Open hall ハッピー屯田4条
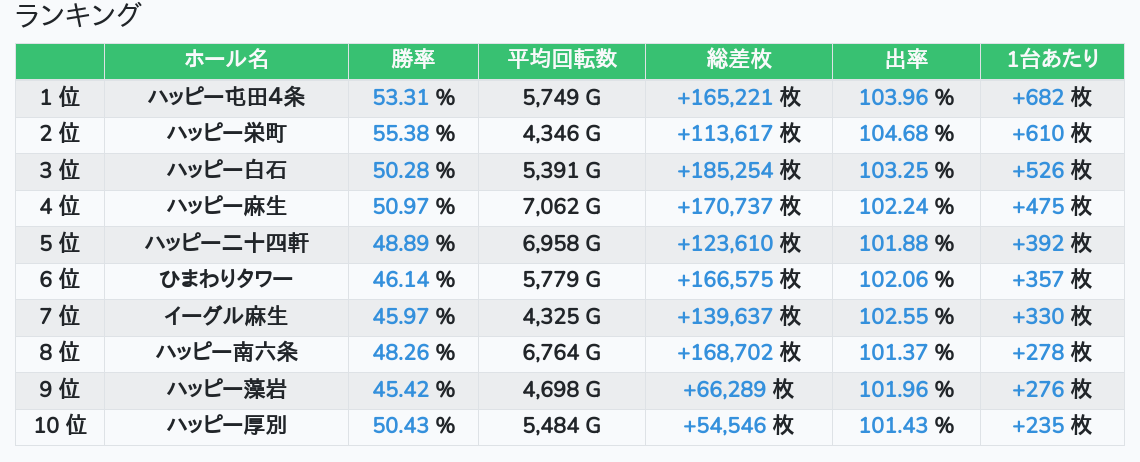This screenshot has height=462, width=1140. (x=226, y=97)
